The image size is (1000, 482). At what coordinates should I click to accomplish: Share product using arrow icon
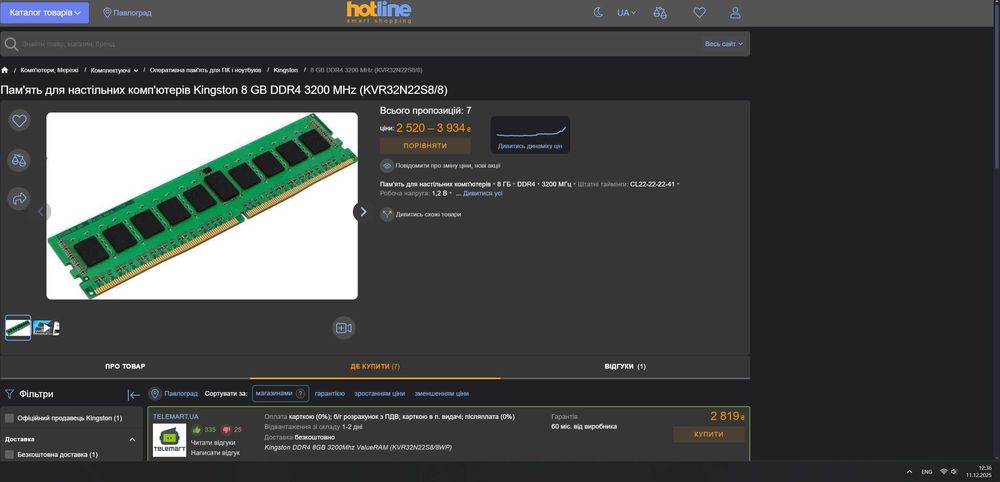pyautogui.click(x=19, y=199)
